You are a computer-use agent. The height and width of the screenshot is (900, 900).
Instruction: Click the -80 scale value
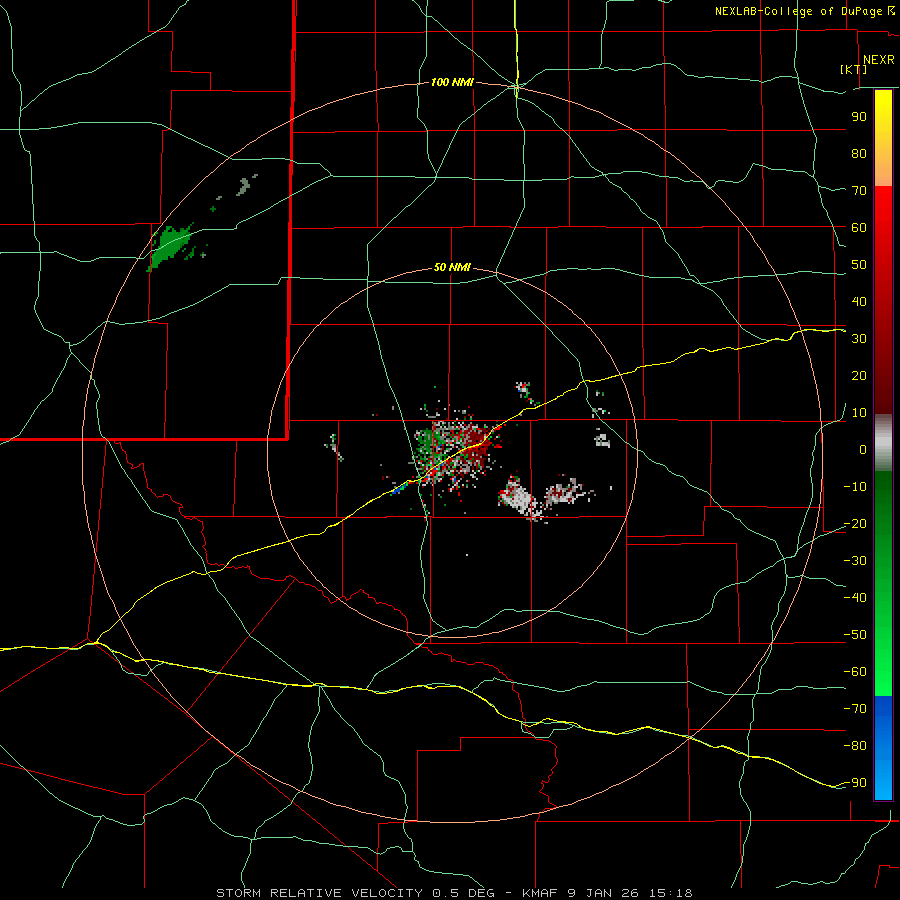click(855, 746)
